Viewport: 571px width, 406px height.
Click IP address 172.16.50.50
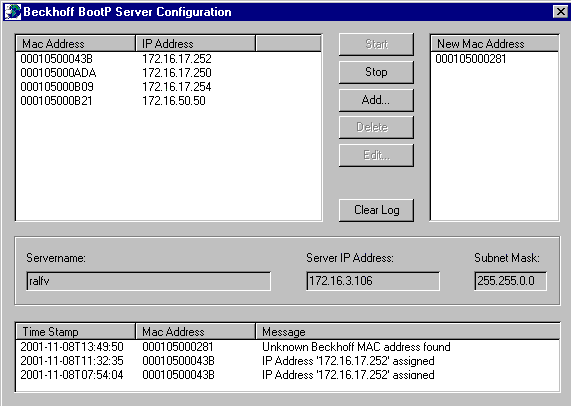pos(174,100)
